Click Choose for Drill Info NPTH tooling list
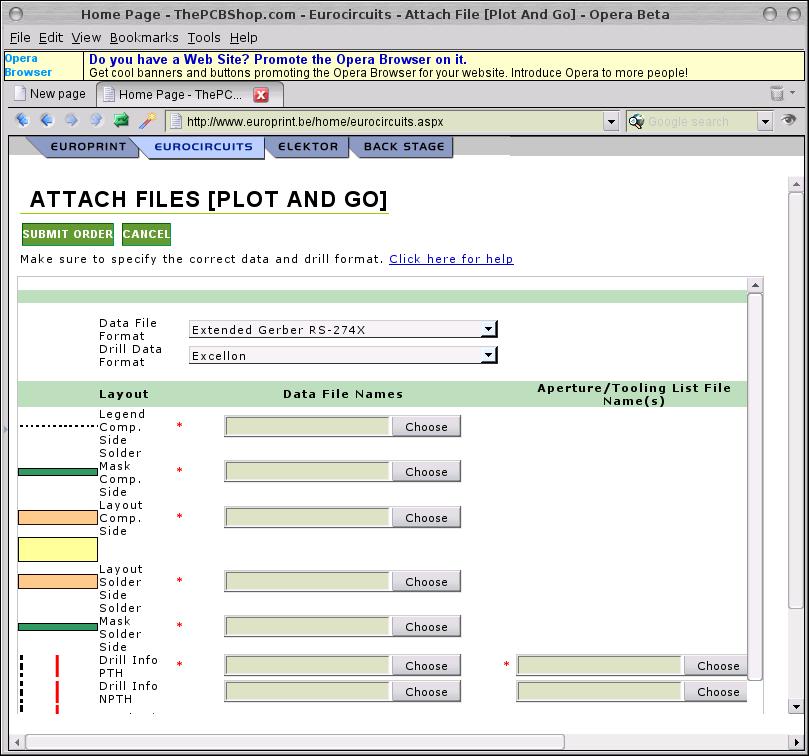809x756 pixels. 717,691
